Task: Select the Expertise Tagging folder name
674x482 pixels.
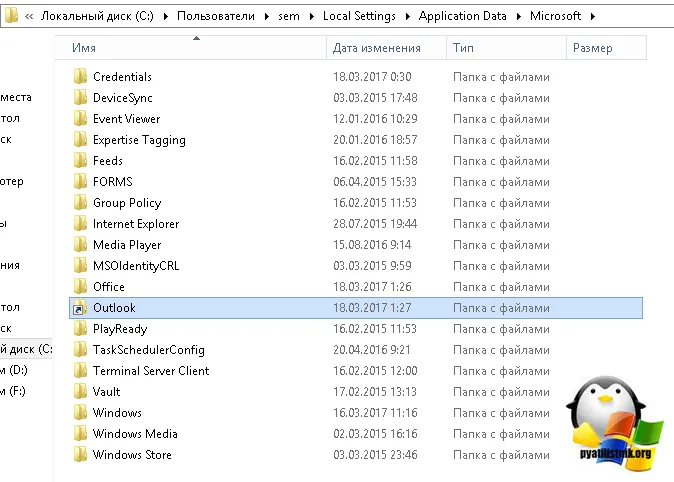Action: coord(139,140)
